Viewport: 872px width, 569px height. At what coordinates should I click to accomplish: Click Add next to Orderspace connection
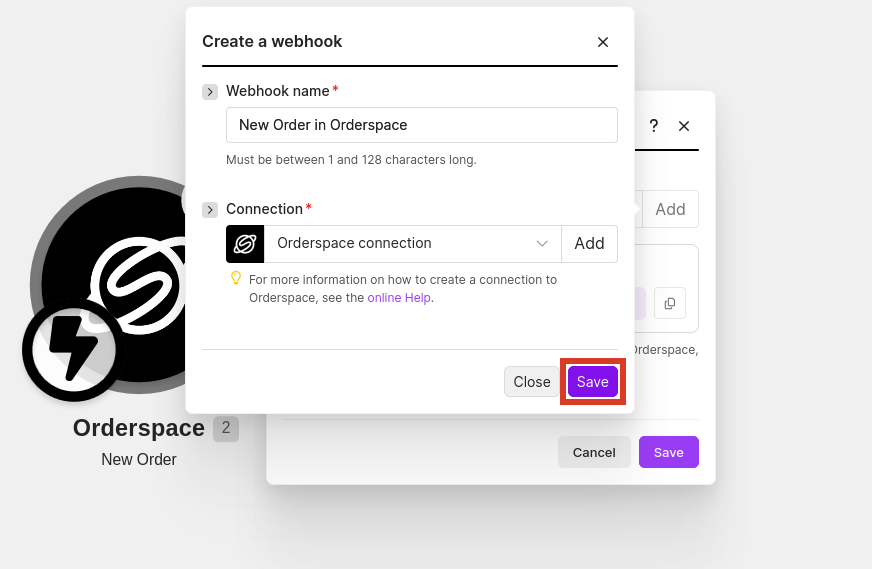[589, 244]
